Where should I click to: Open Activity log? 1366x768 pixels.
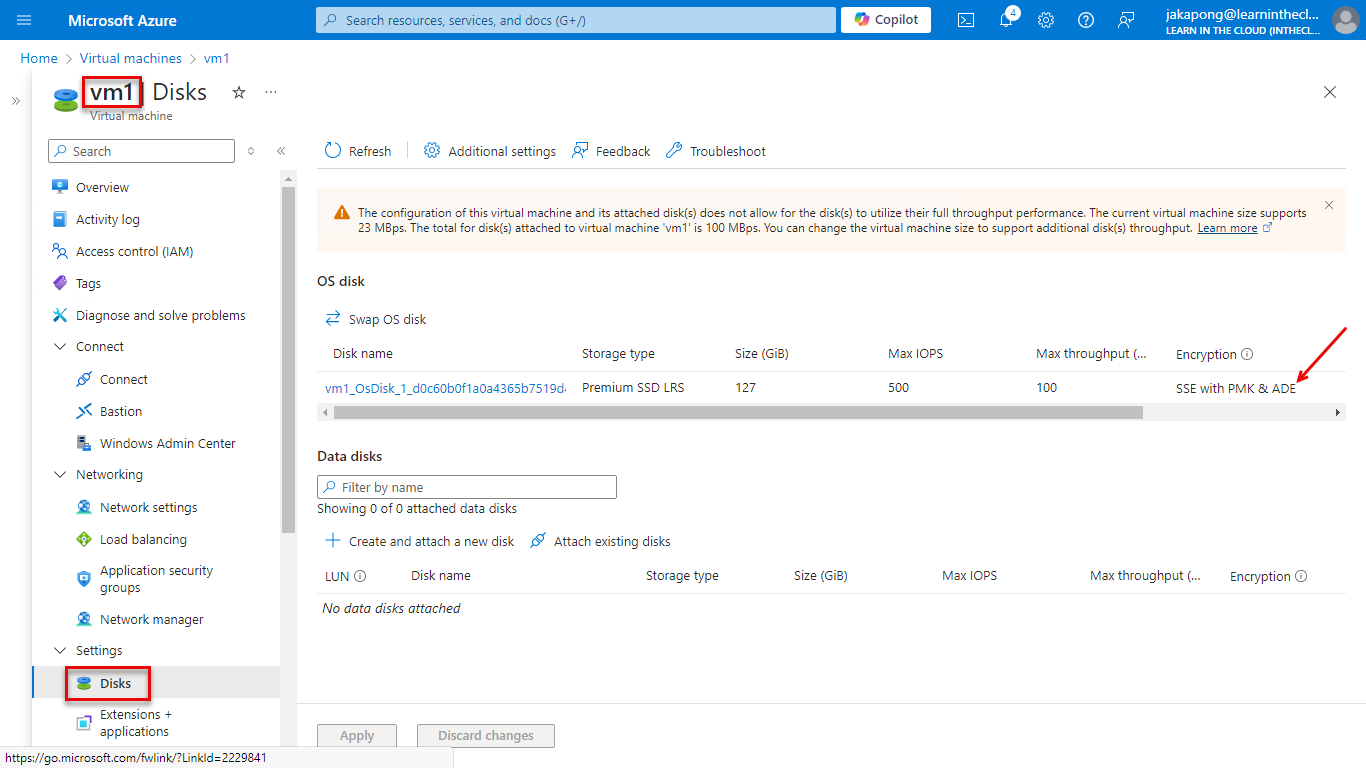(108, 219)
